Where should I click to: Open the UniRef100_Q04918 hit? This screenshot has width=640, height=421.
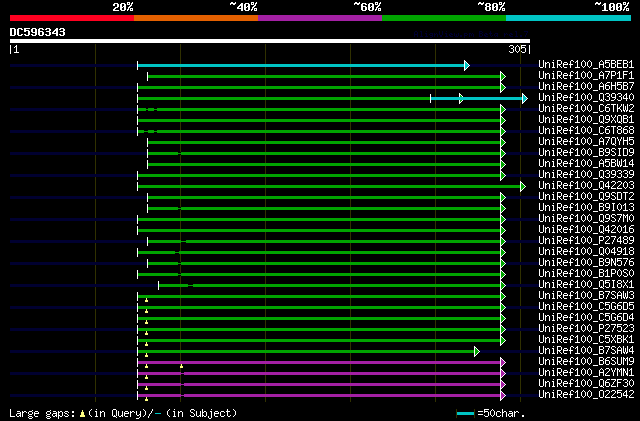(x=586, y=252)
